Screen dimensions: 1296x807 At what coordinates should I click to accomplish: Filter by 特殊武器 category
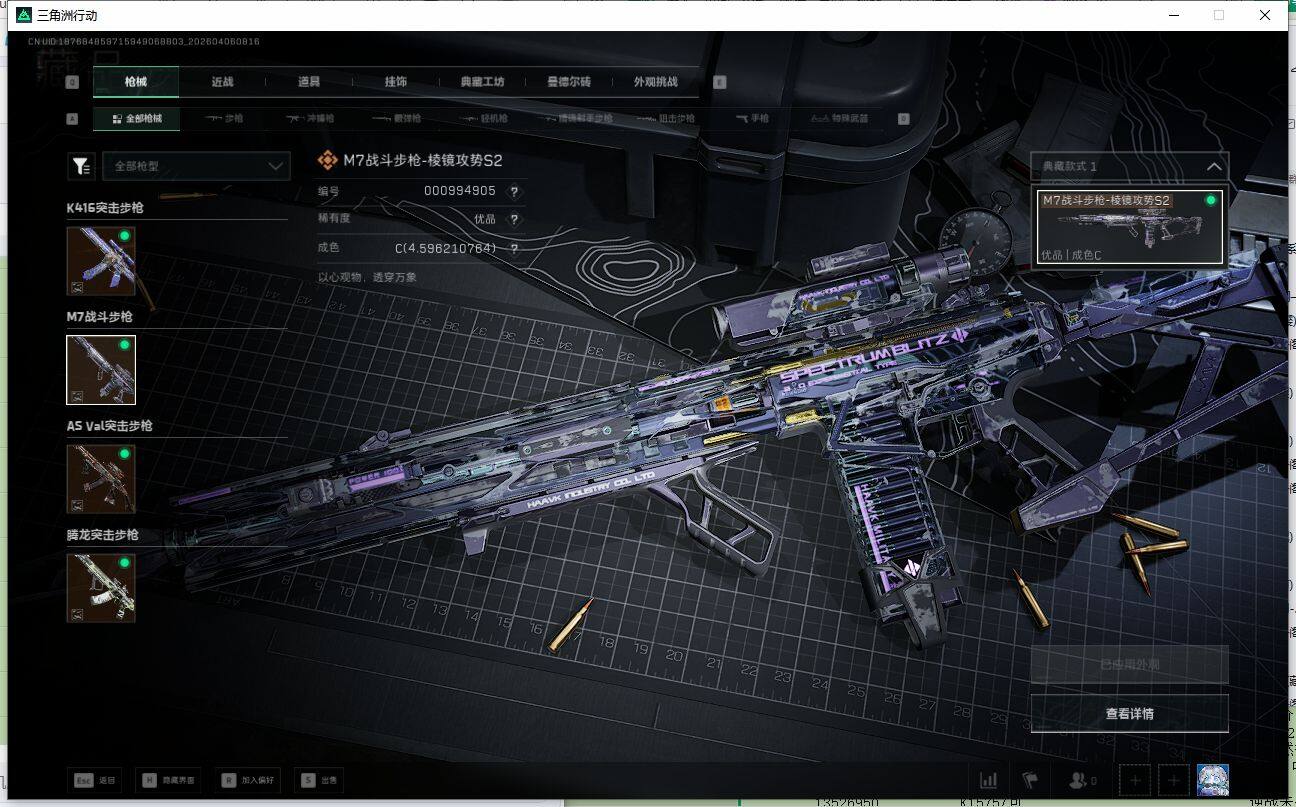(839, 119)
